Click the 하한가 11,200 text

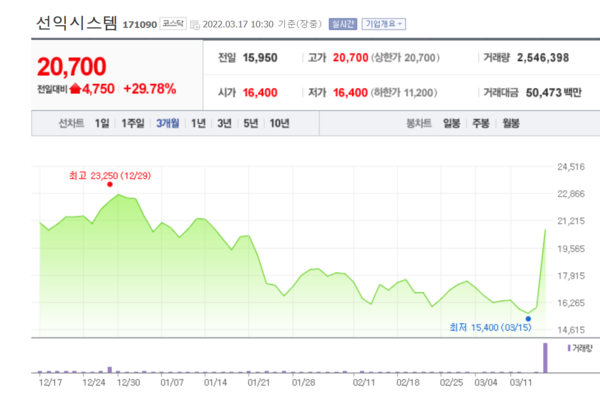pos(404,93)
